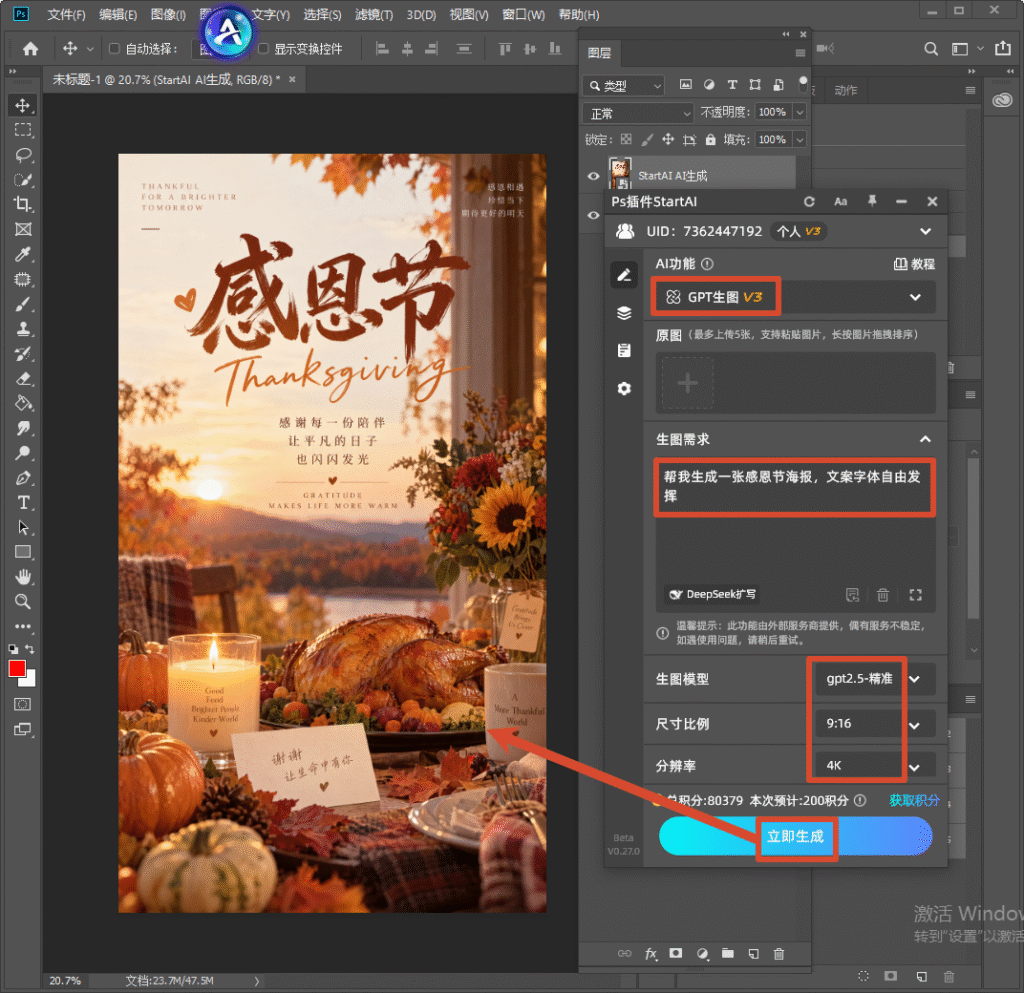Hide the StartAI AI生成 layer

point(593,176)
